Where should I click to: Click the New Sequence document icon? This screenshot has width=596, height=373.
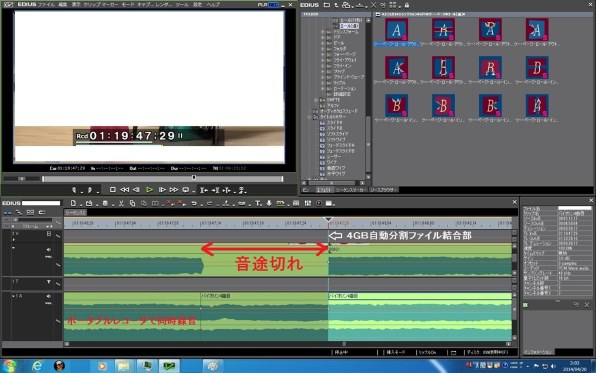[73, 203]
